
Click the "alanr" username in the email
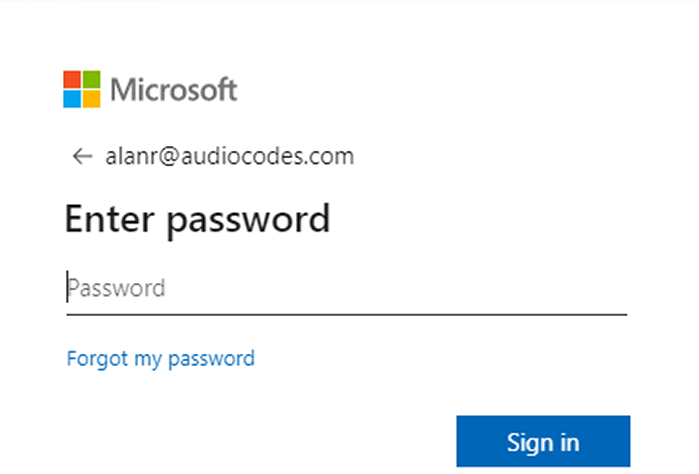[128, 156]
